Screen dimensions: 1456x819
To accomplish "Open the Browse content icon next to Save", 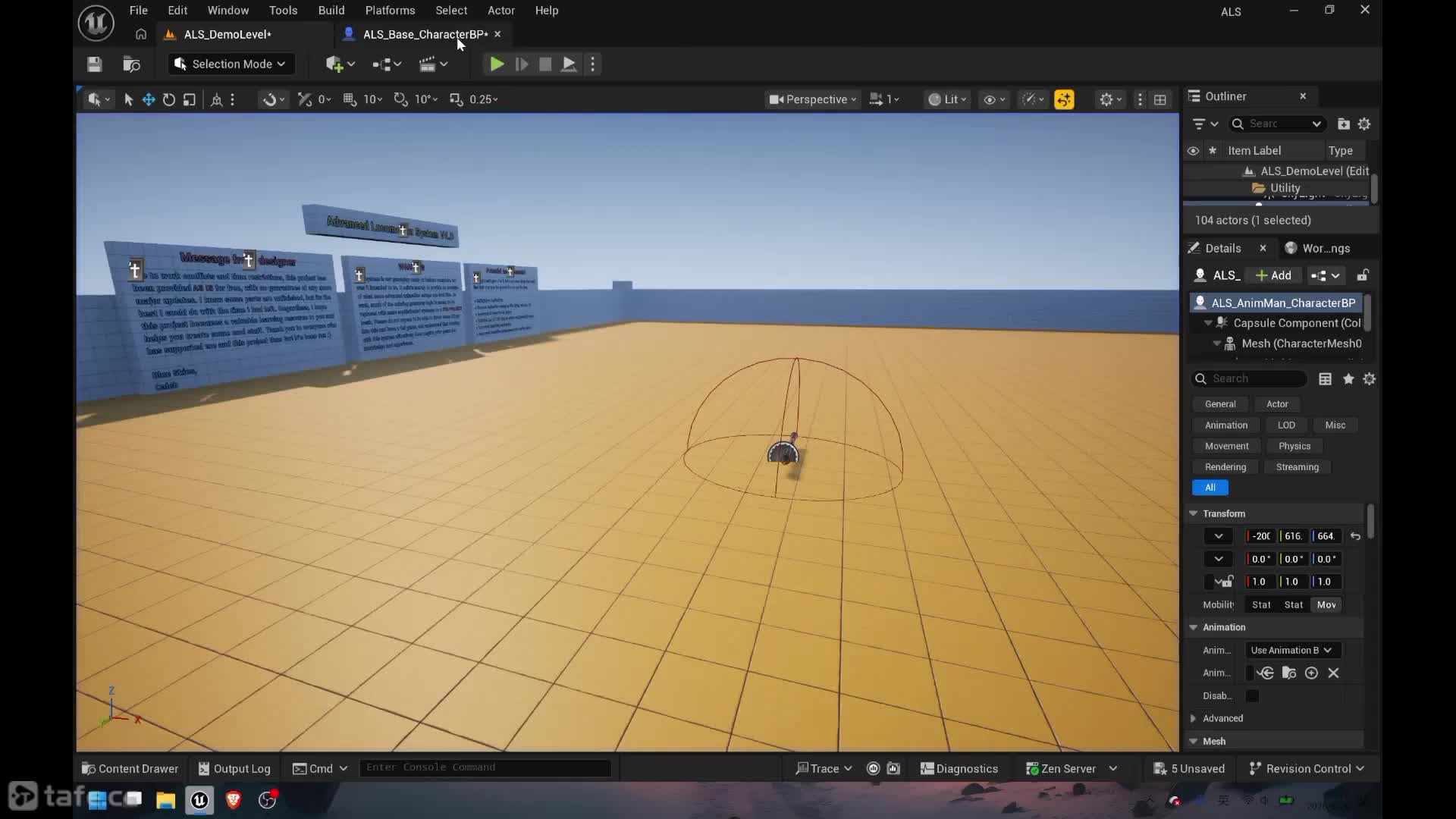I will [x=132, y=64].
